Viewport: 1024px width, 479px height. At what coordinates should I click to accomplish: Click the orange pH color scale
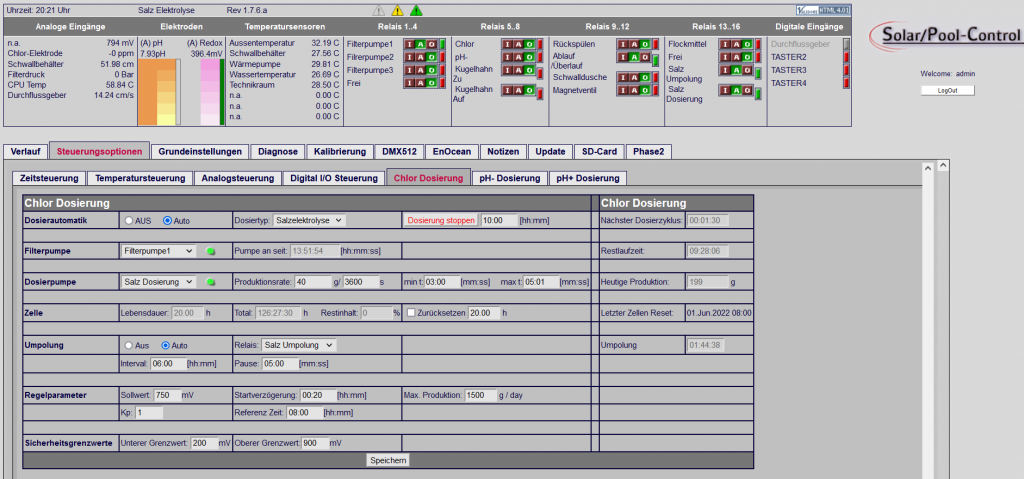(x=157, y=91)
